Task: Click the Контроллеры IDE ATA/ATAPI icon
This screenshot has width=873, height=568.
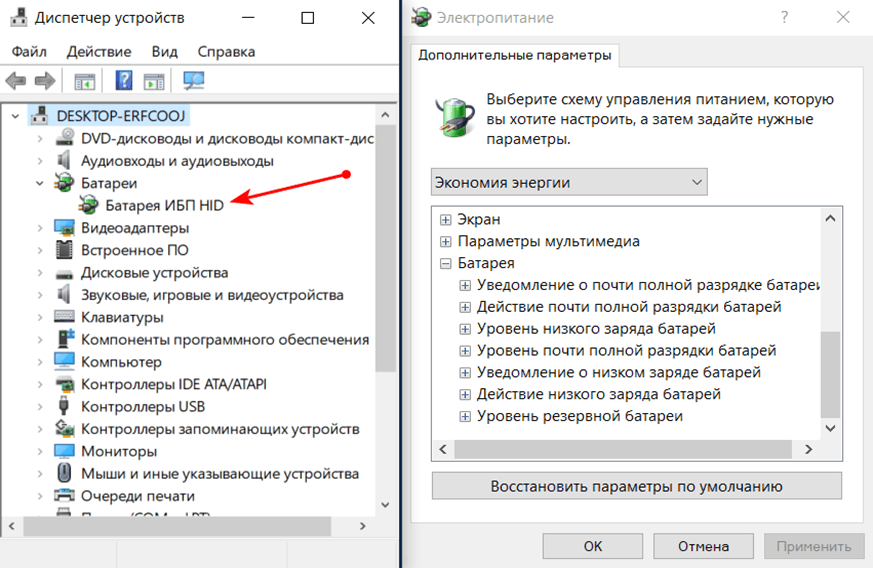Action: pos(65,384)
